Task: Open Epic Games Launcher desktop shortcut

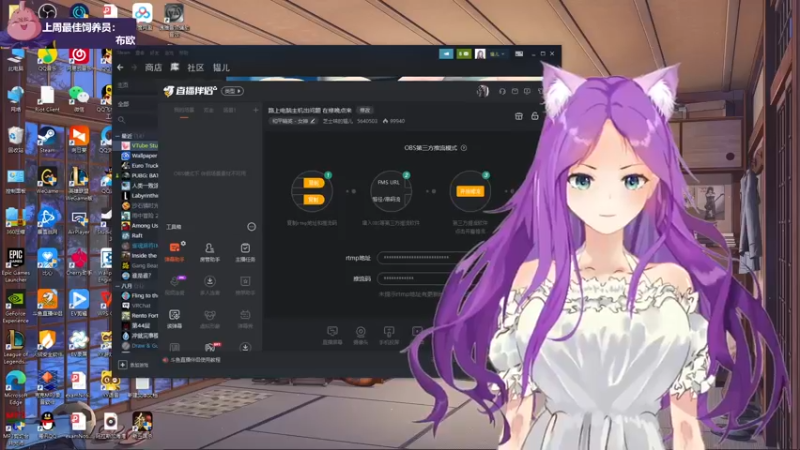Action: point(16,265)
